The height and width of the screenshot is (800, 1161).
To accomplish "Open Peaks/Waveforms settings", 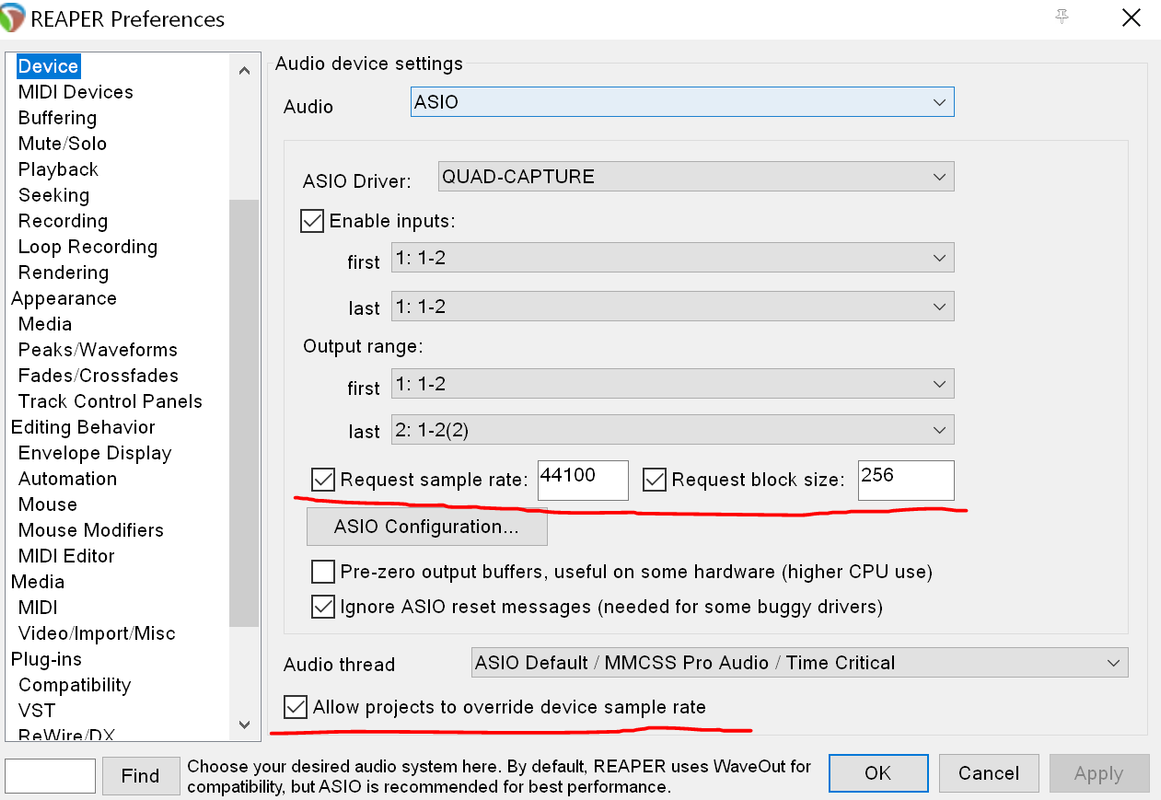I will [x=98, y=350].
